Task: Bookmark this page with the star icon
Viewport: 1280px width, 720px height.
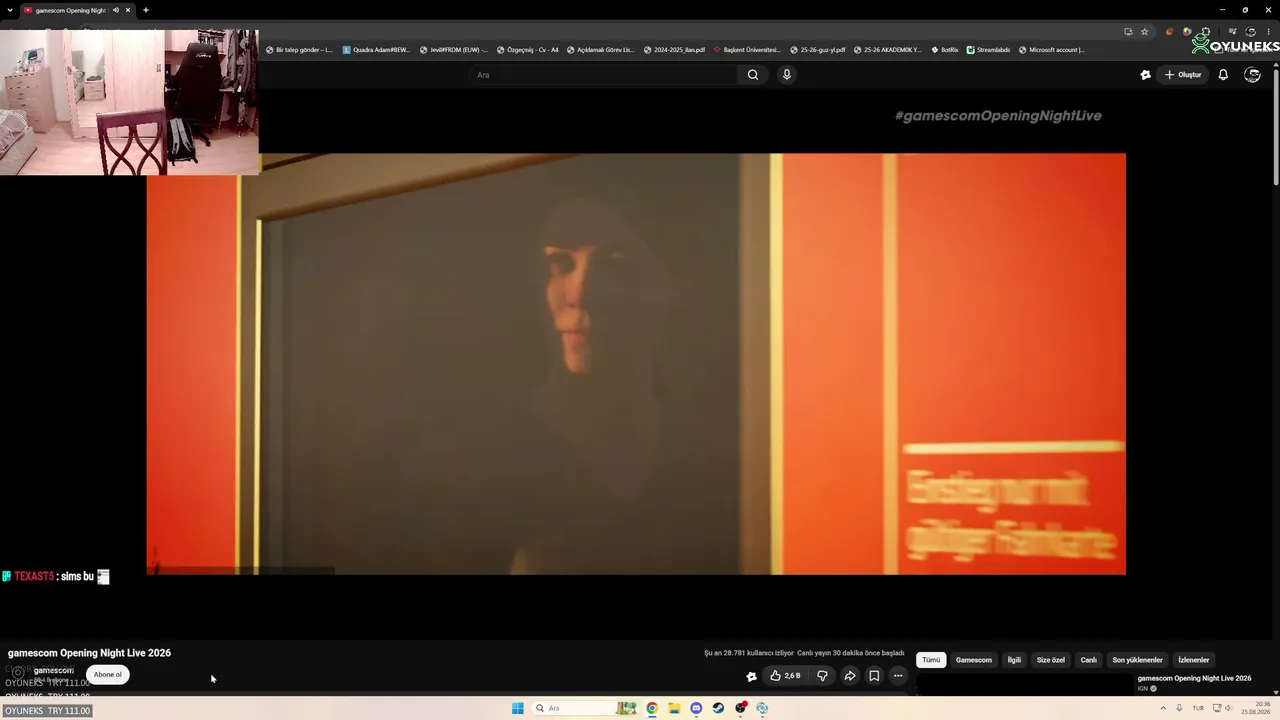Action: (1145, 32)
